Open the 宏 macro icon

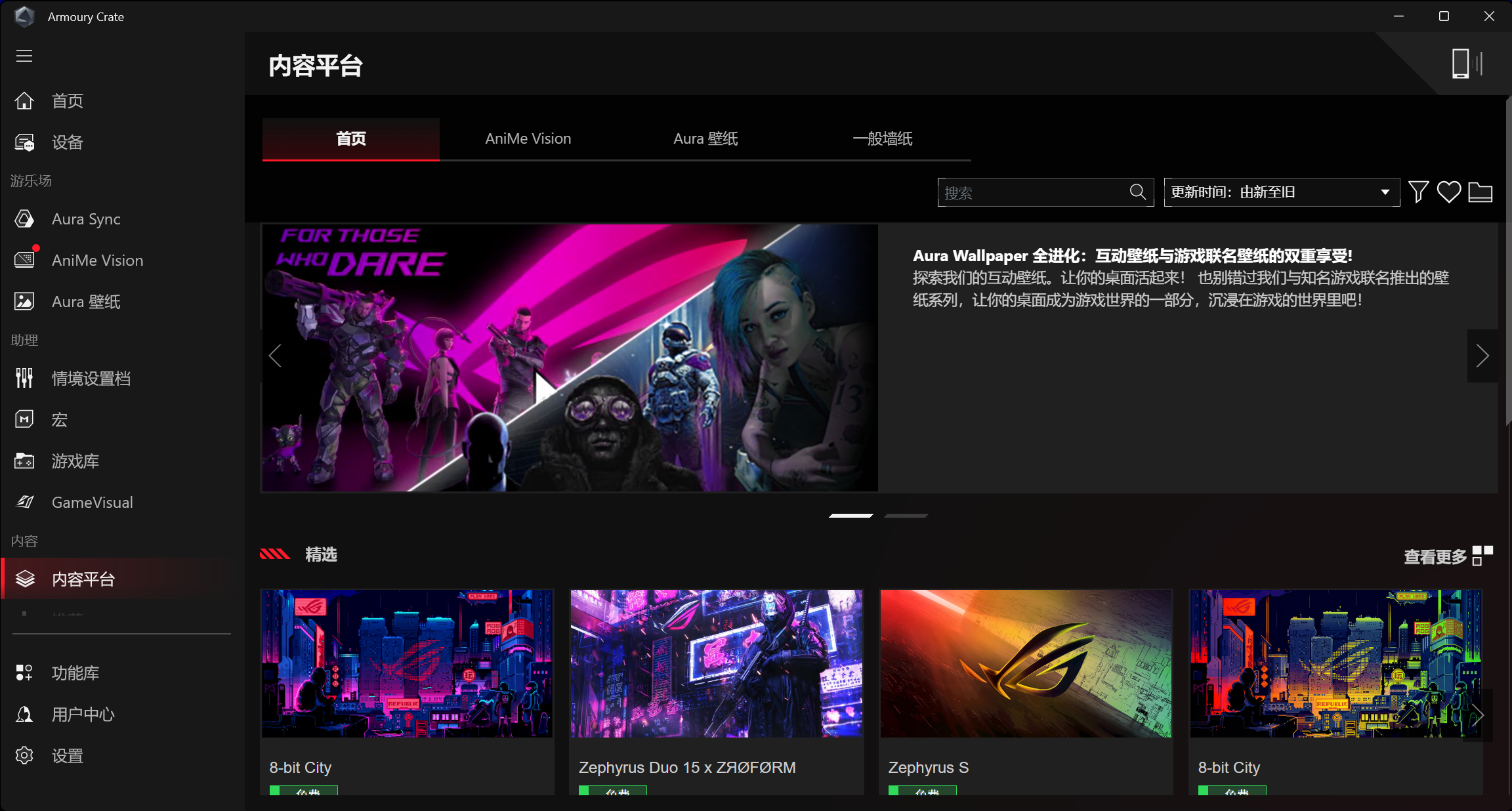click(24, 419)
